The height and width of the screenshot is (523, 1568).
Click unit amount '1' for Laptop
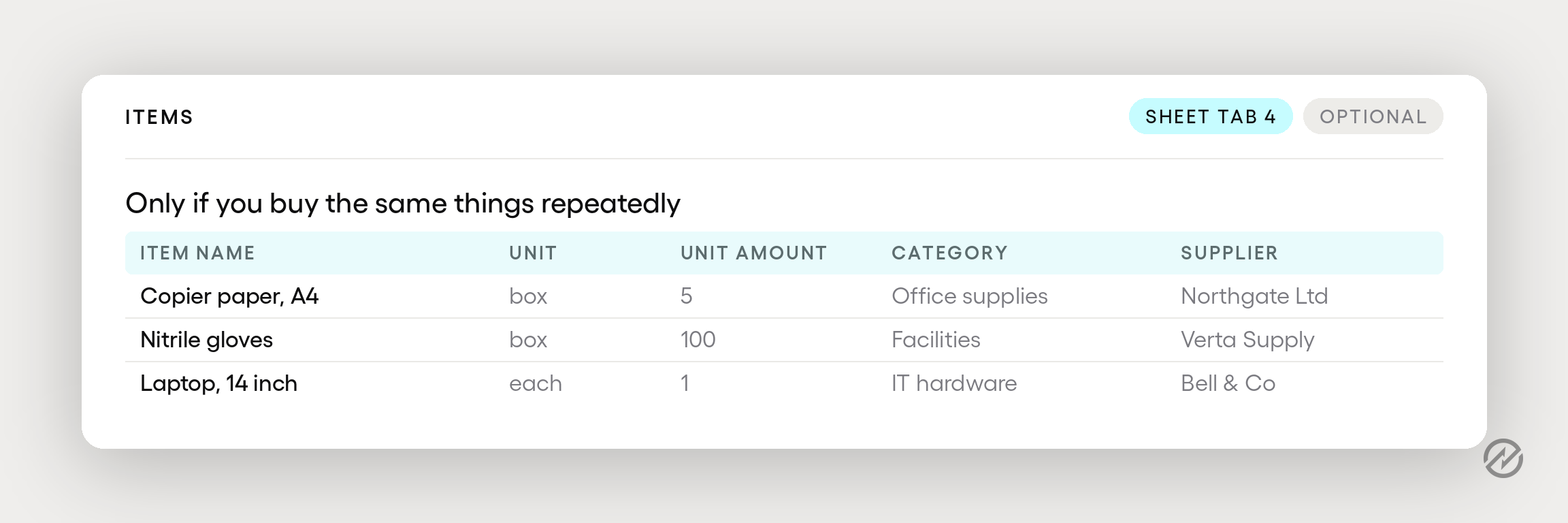685,383
